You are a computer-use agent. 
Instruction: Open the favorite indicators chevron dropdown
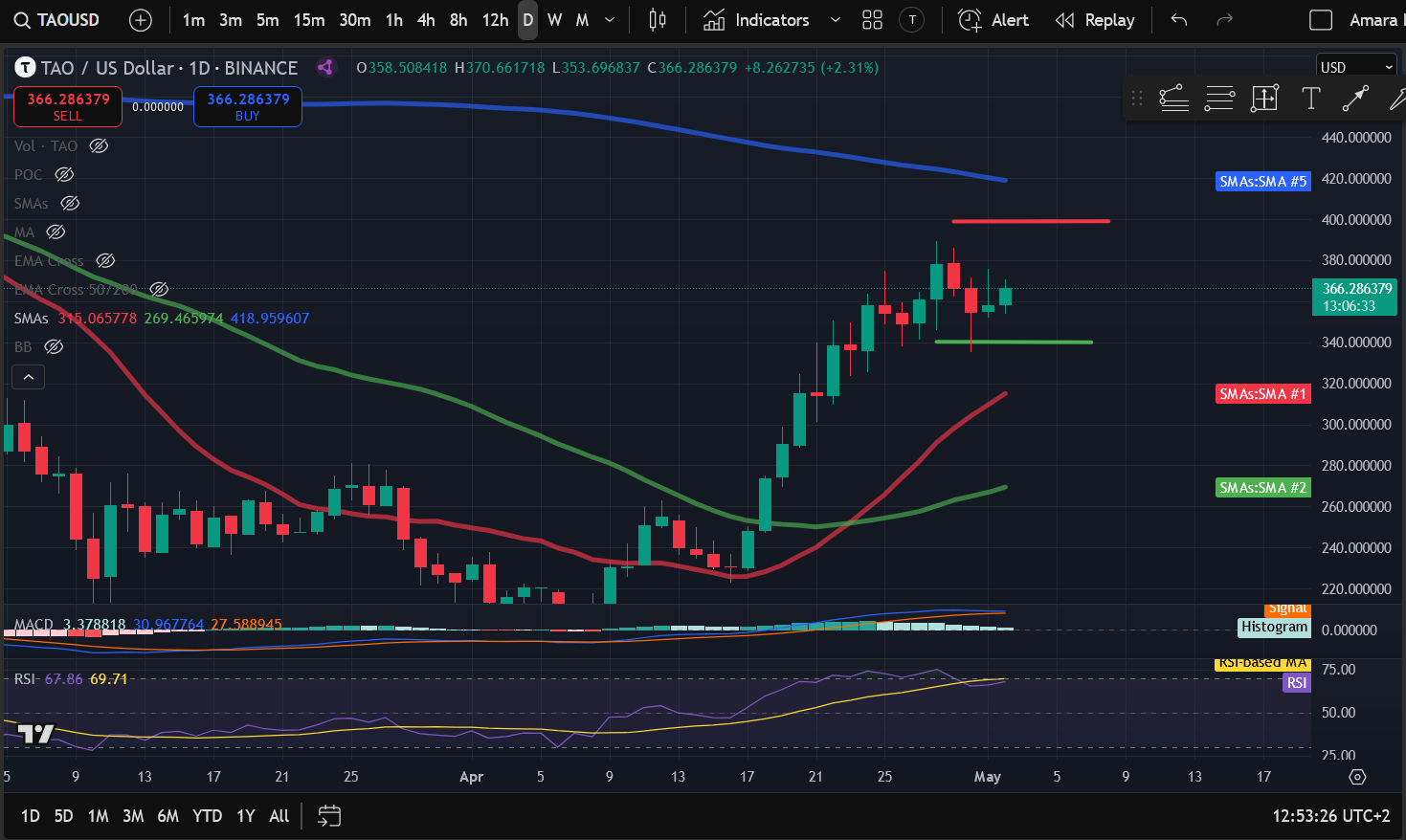click(x=835, y=20)
